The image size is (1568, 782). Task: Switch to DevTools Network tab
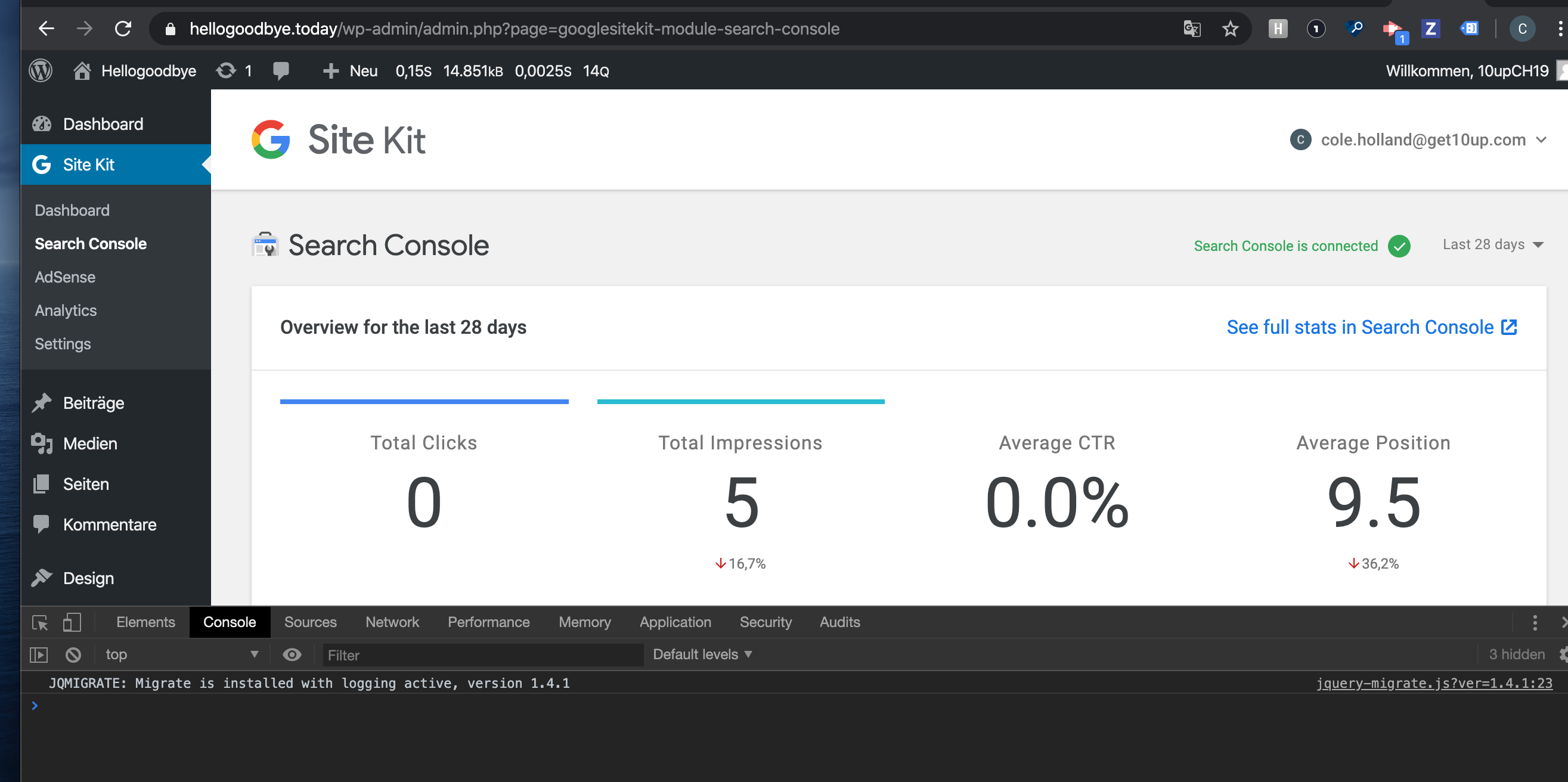(392, 622)
